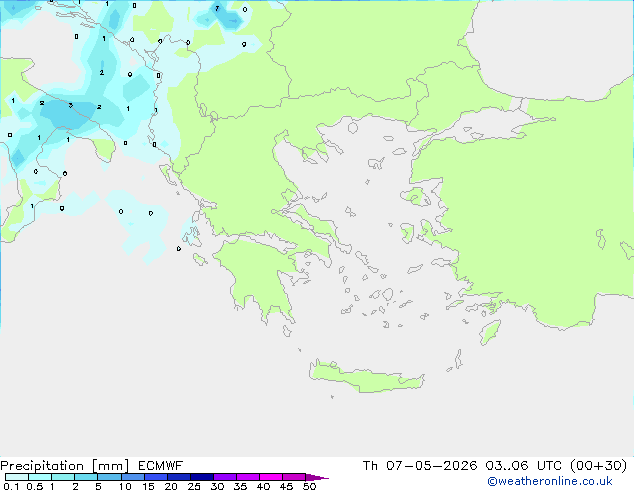The width and height of the screenshot is (634, 490).
Task: Pick the 5–10 mm light blue legend swatch
Action: (109, 477)
